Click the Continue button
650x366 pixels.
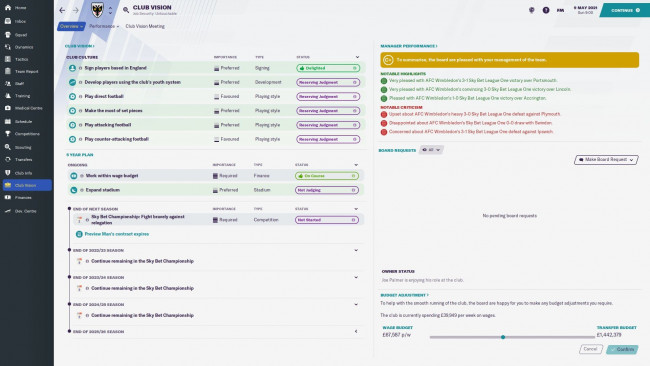coord(625,10)
